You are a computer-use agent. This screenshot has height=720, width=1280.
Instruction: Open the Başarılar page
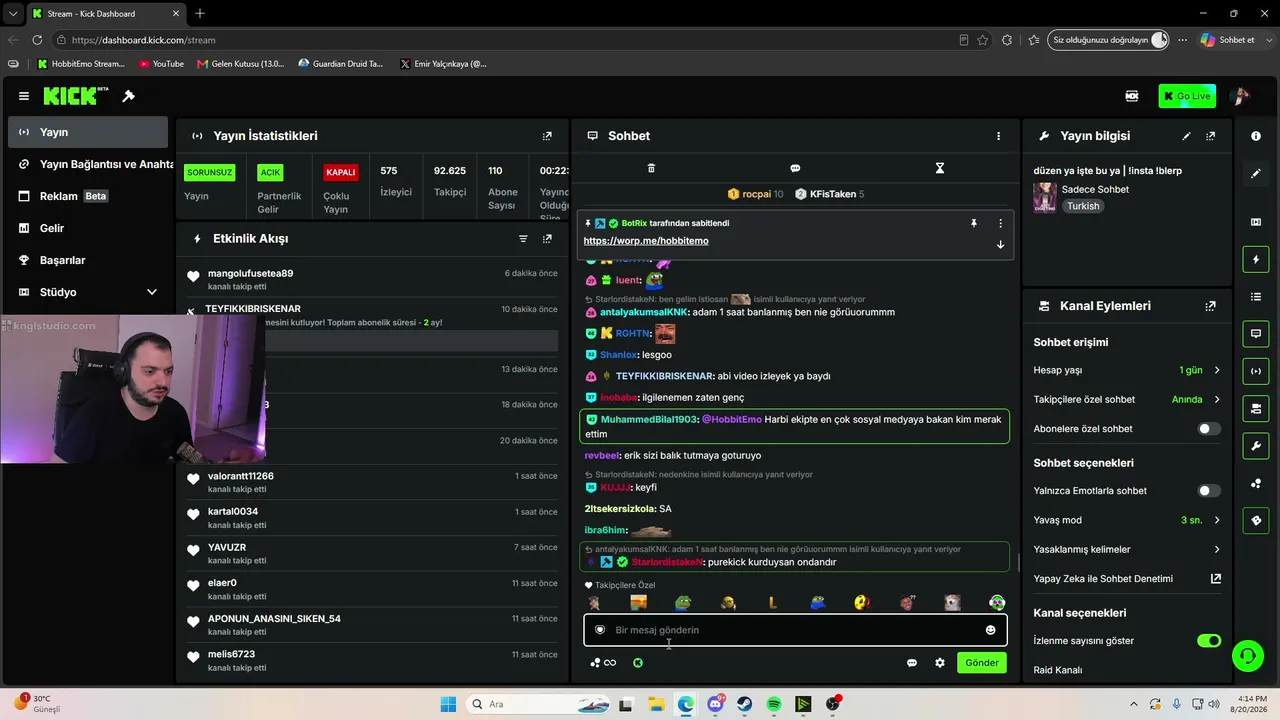pyautogui.click(x=88, y=260)
